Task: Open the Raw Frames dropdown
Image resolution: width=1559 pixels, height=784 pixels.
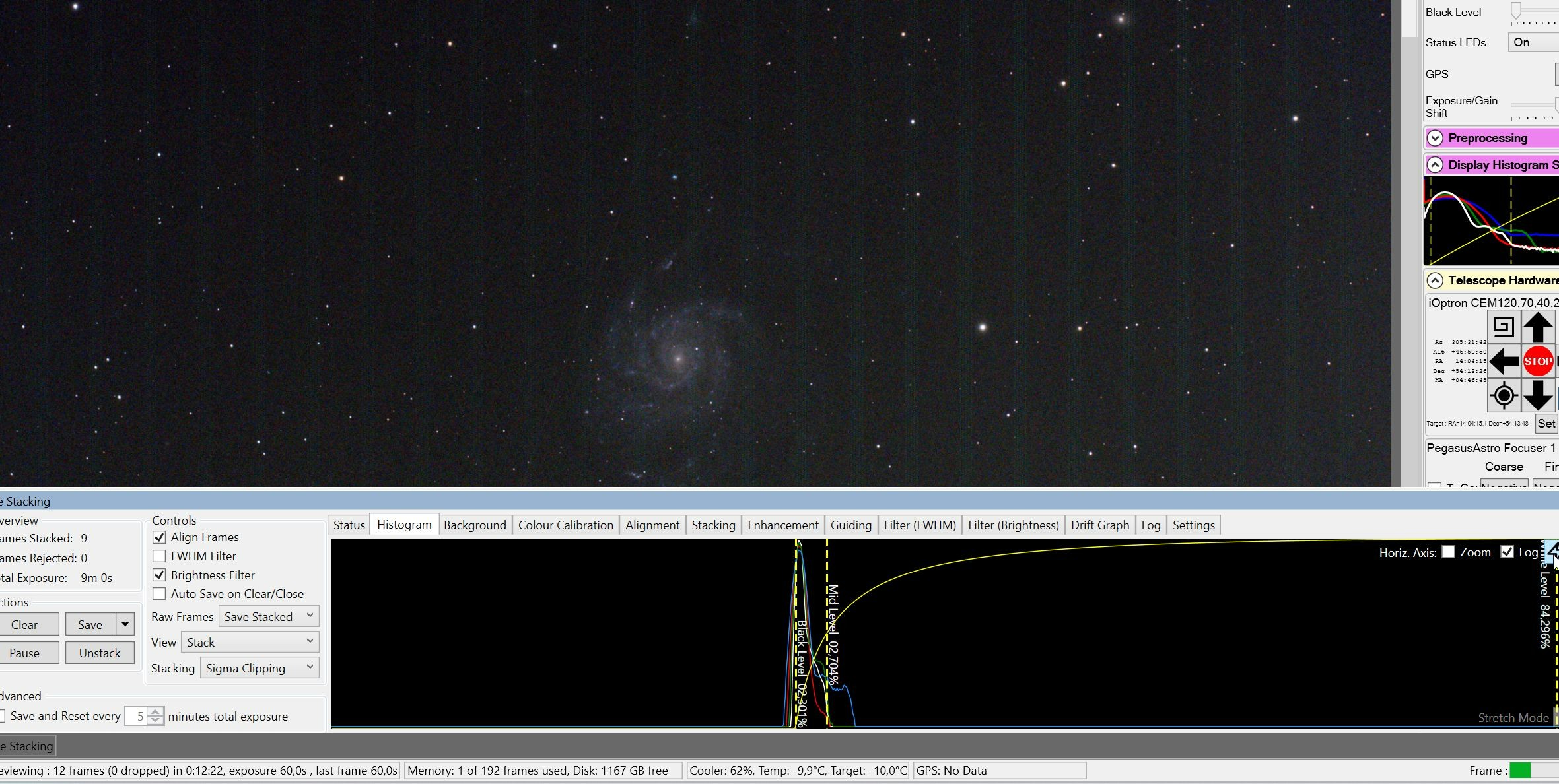Action: click(269, 616)
